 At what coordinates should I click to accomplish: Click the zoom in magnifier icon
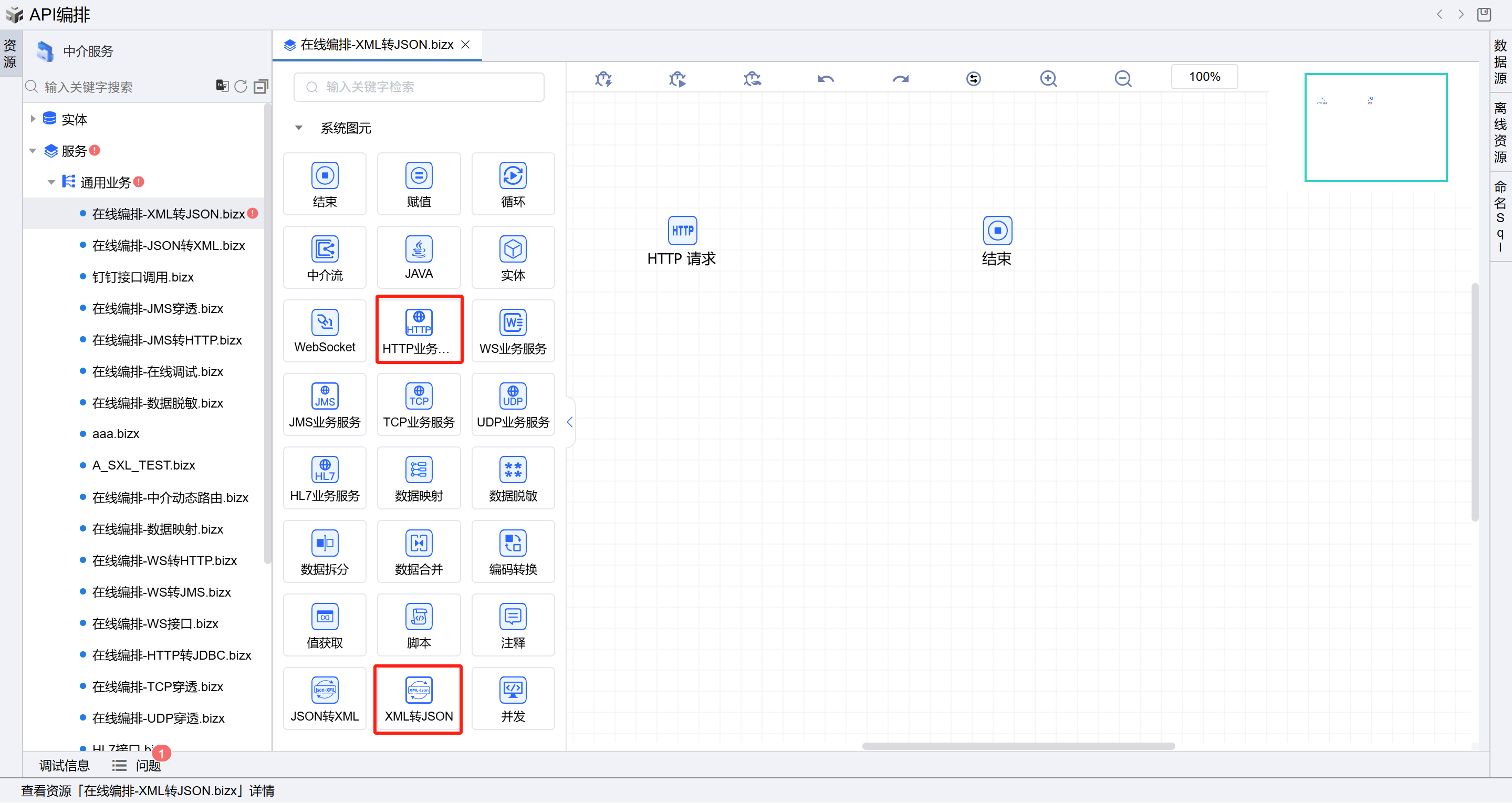1048,78
